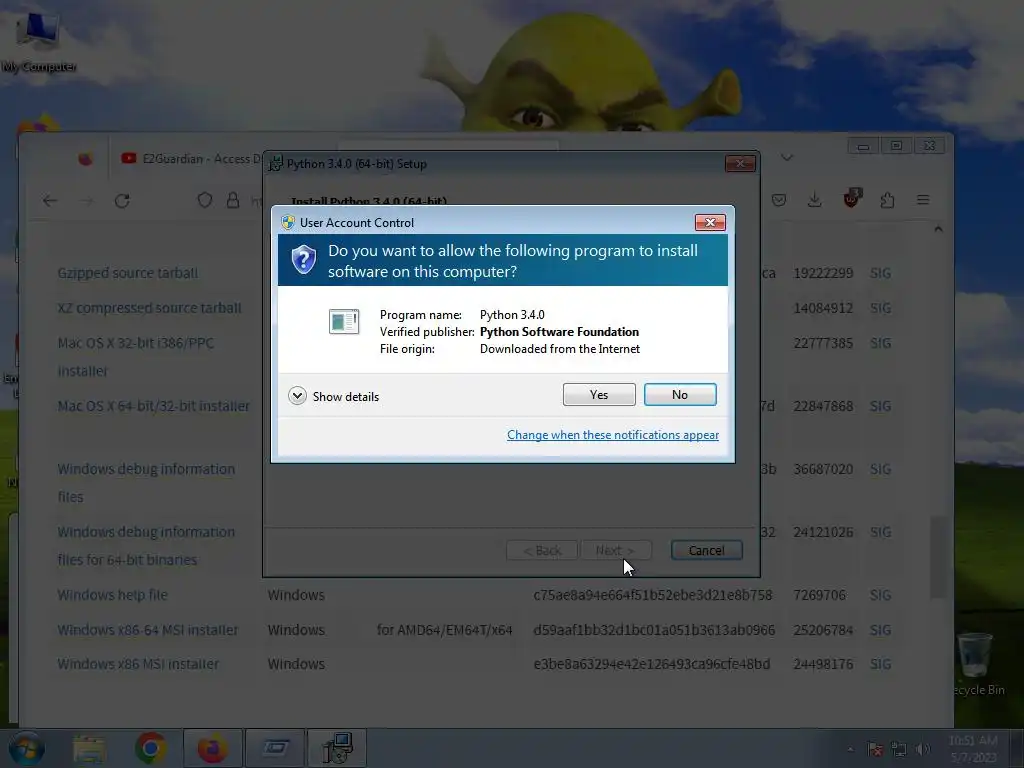Image resolution: width=1024 pixels, height=768 pixels.
Task: Click the Python installer program icon
Action: 344,321
